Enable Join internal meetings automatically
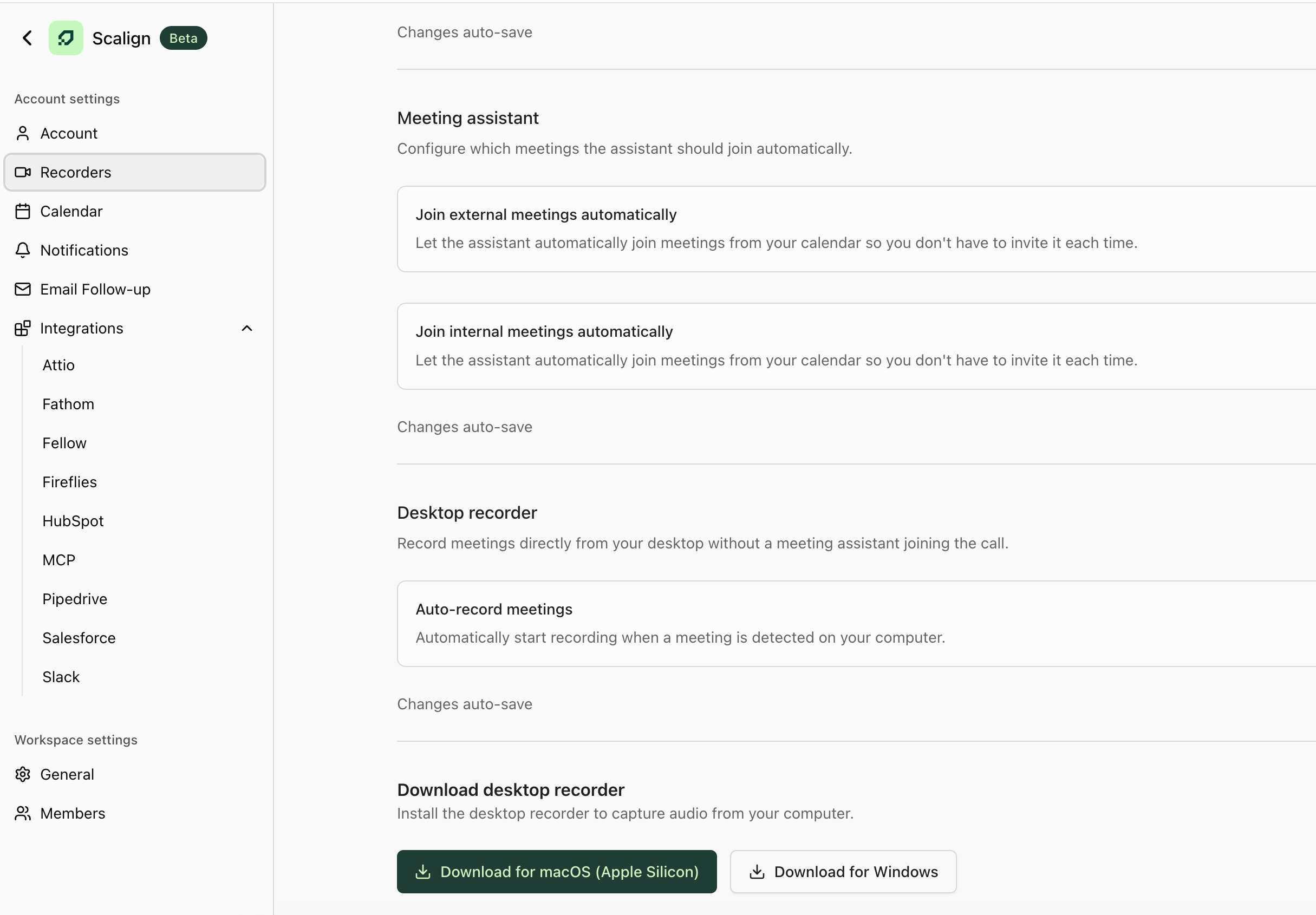Screen dimensions: 1316x915 (1289, 345)
